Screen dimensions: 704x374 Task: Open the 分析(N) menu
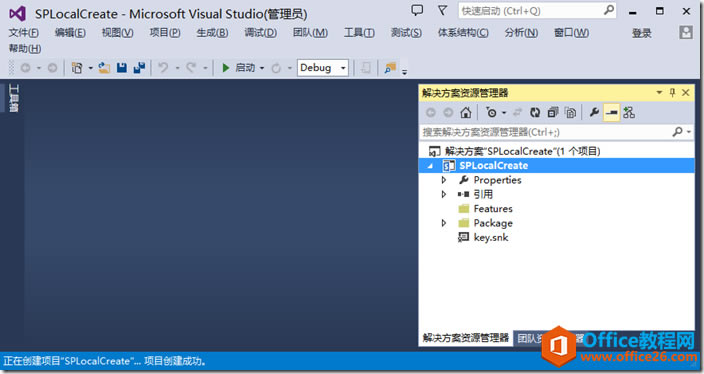point(521,32)
